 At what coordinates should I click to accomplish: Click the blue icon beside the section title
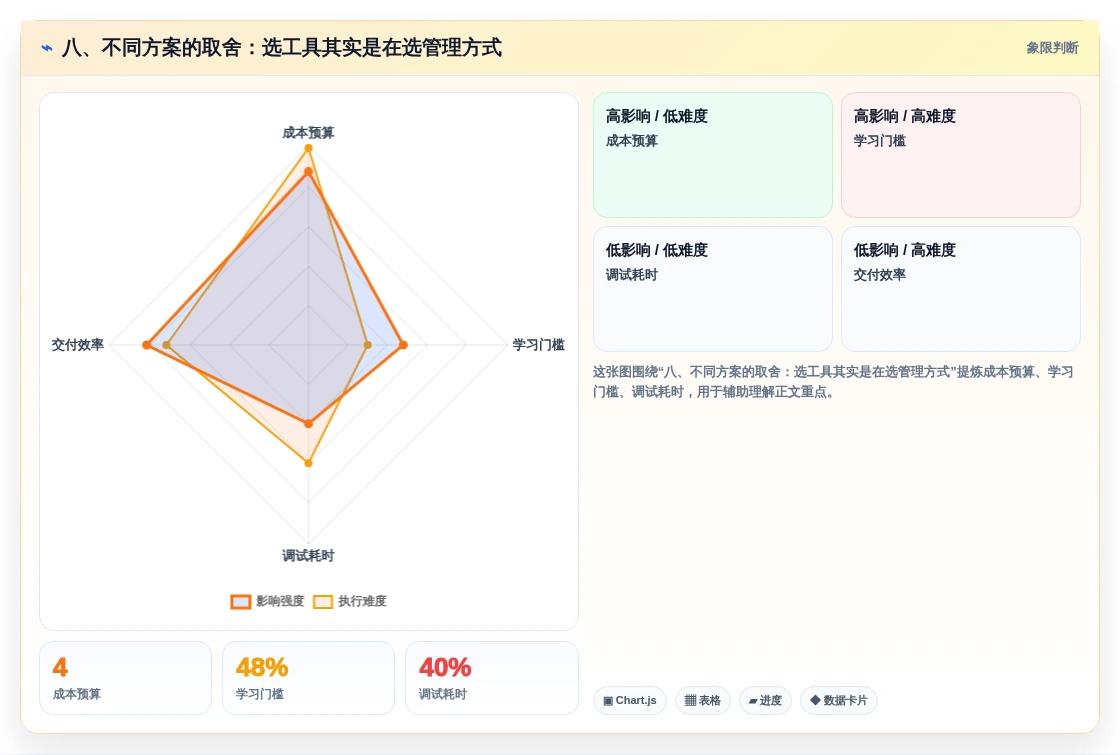[47, 48]
